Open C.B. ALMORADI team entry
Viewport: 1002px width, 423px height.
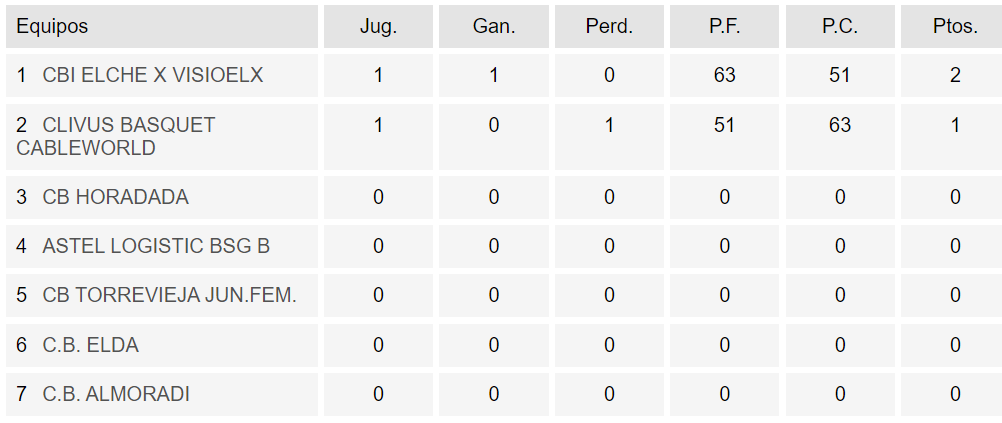tap(116, 394)
